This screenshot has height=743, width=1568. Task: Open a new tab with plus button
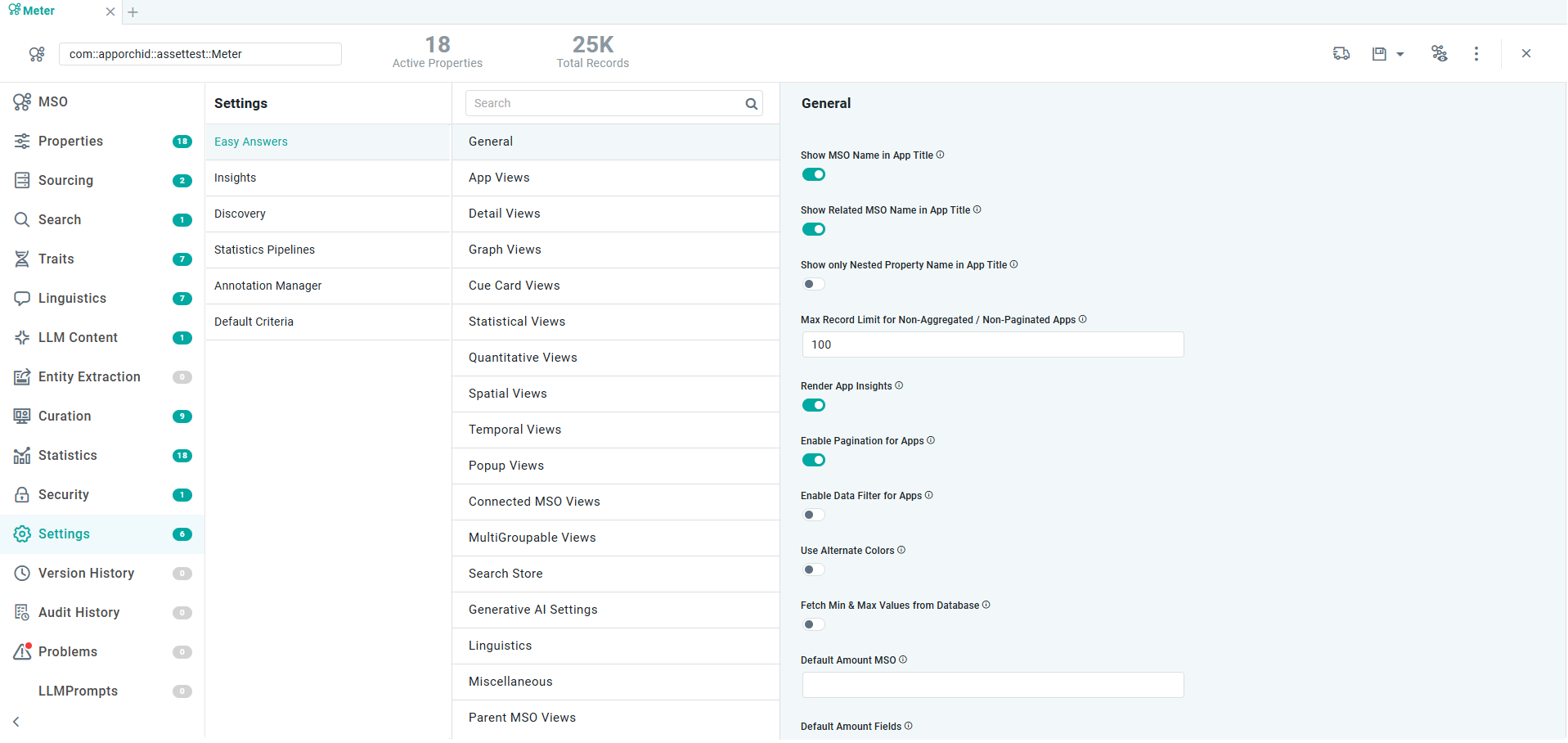click(133, 12)
